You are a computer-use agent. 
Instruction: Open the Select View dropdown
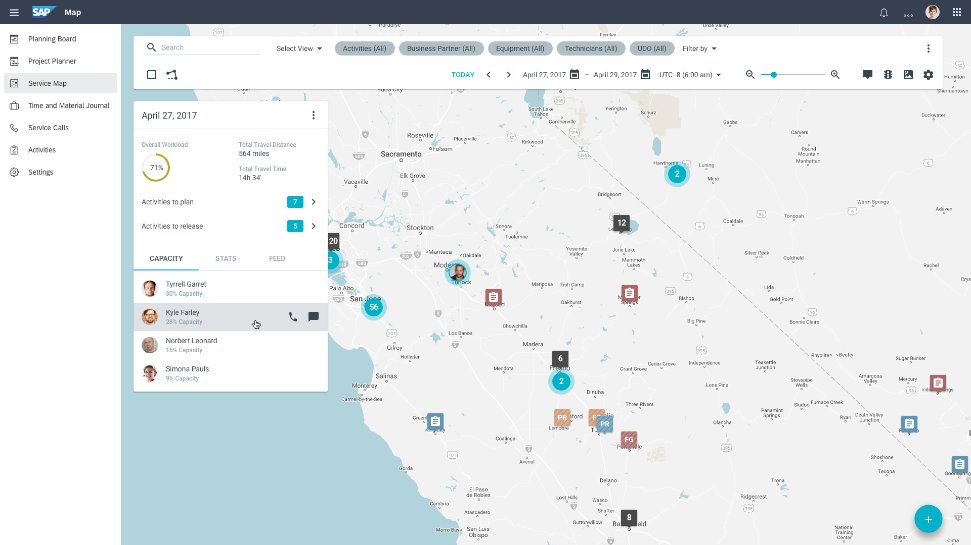click(299, 48)
